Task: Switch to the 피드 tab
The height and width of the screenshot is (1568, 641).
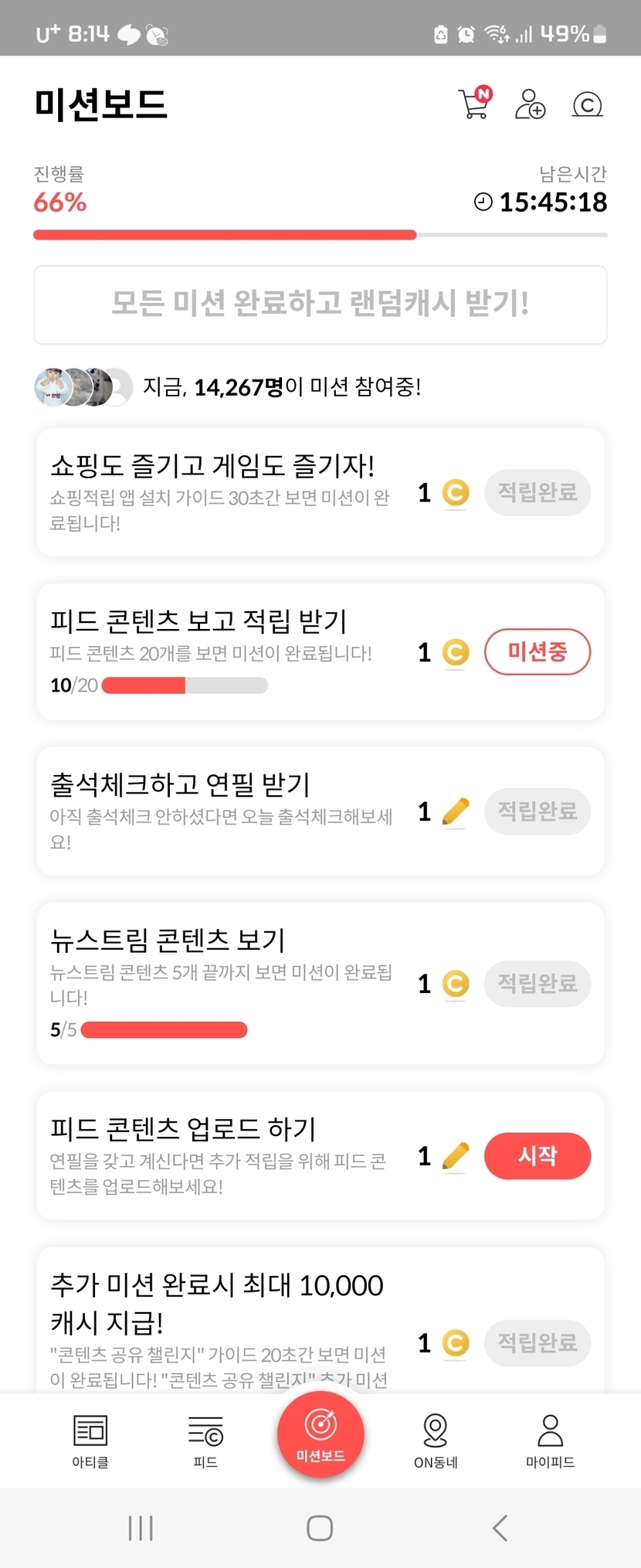Action: [205, 1440]
